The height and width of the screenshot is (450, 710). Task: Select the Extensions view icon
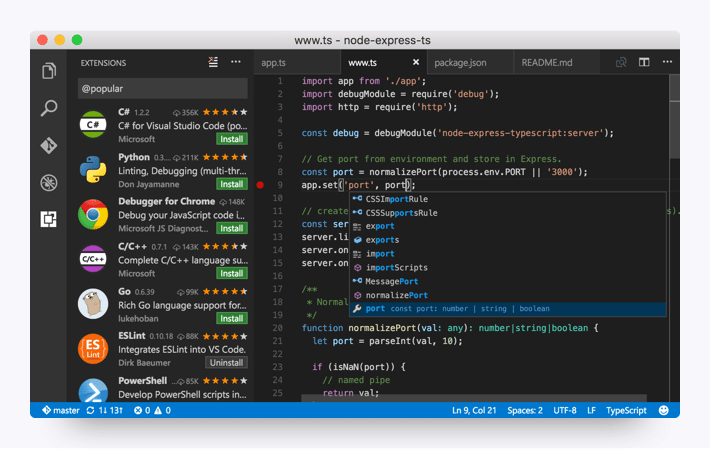click(48, 219)
